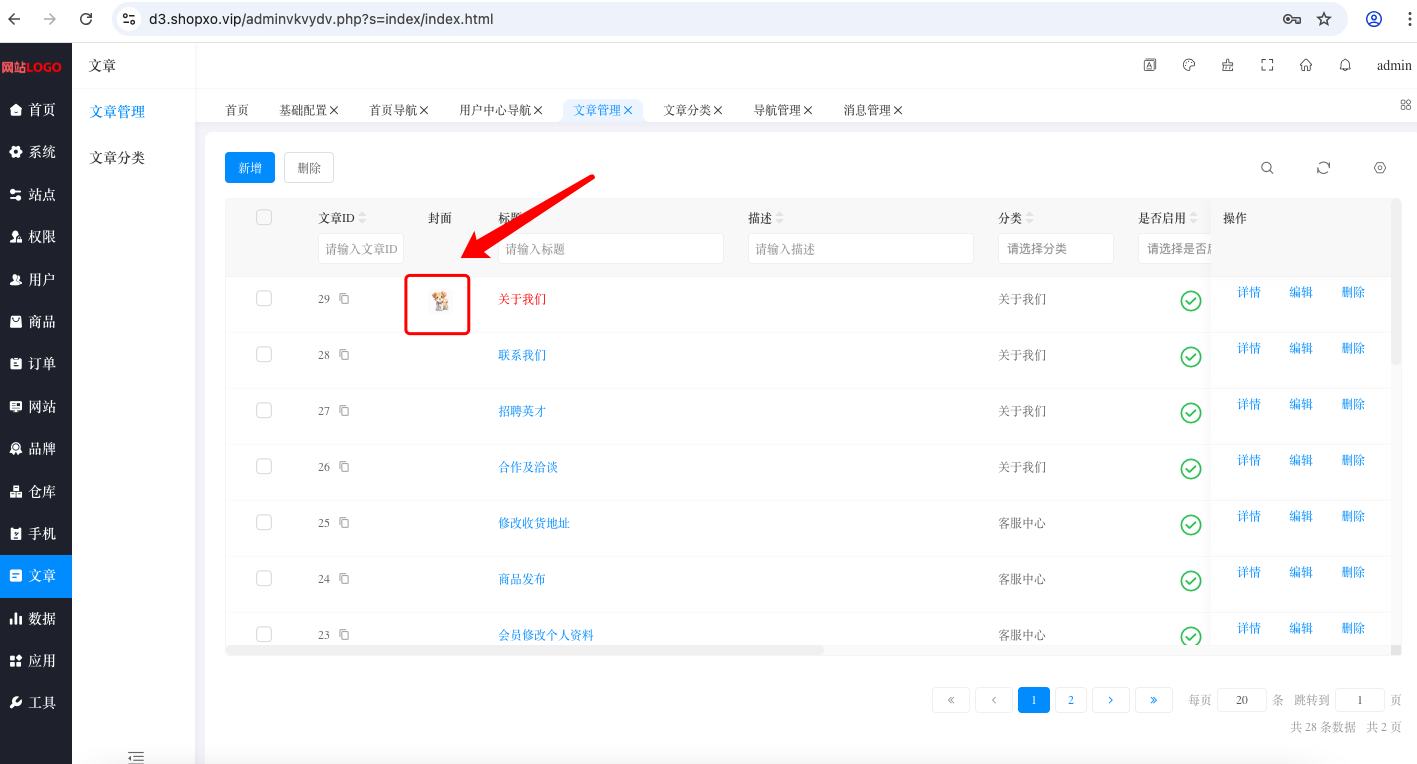Viewport: 1417px width, 764px height.
Task: Click the 删除 button above table
Action: [309, 168]
